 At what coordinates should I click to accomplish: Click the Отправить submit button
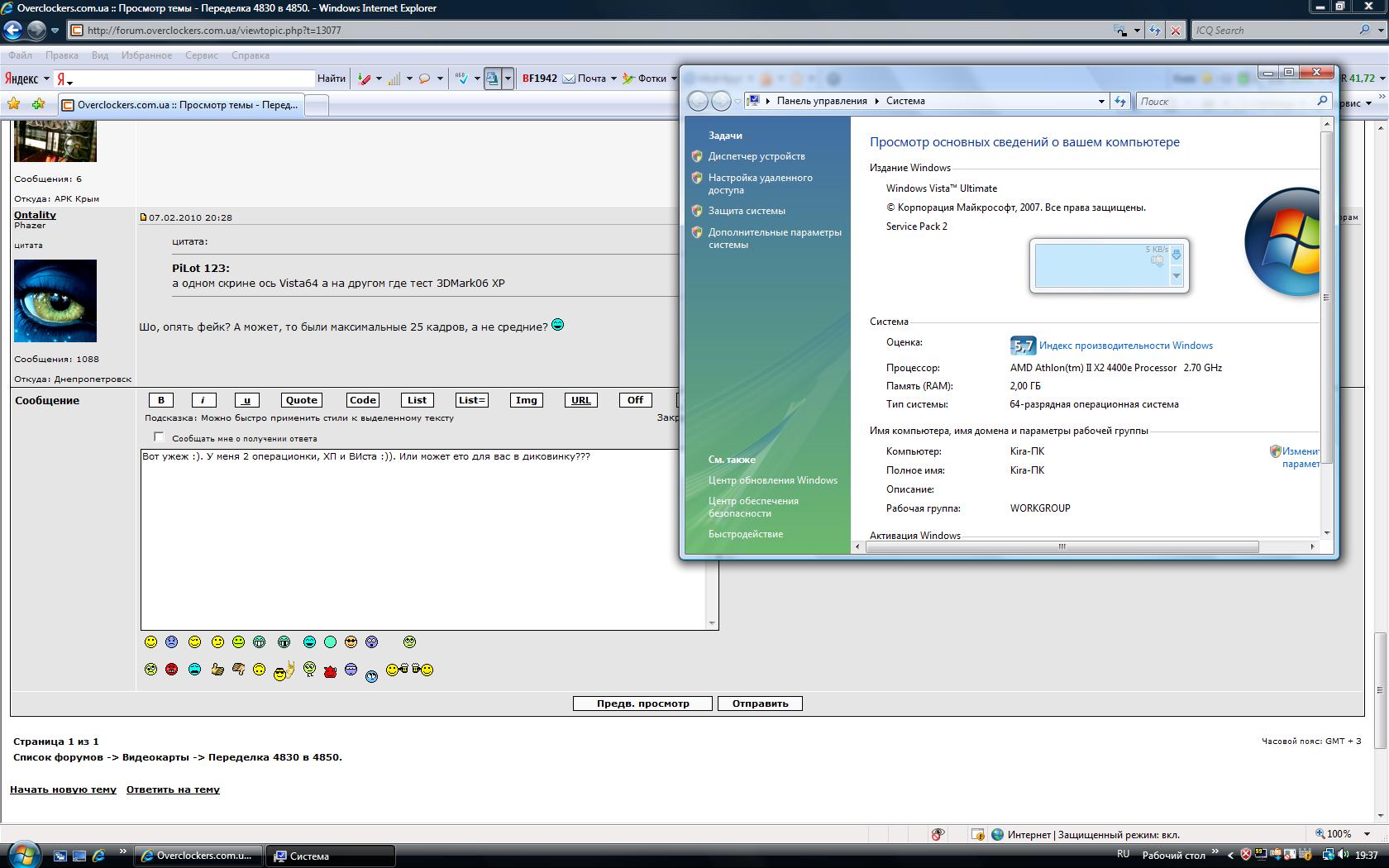pos(760,703)
